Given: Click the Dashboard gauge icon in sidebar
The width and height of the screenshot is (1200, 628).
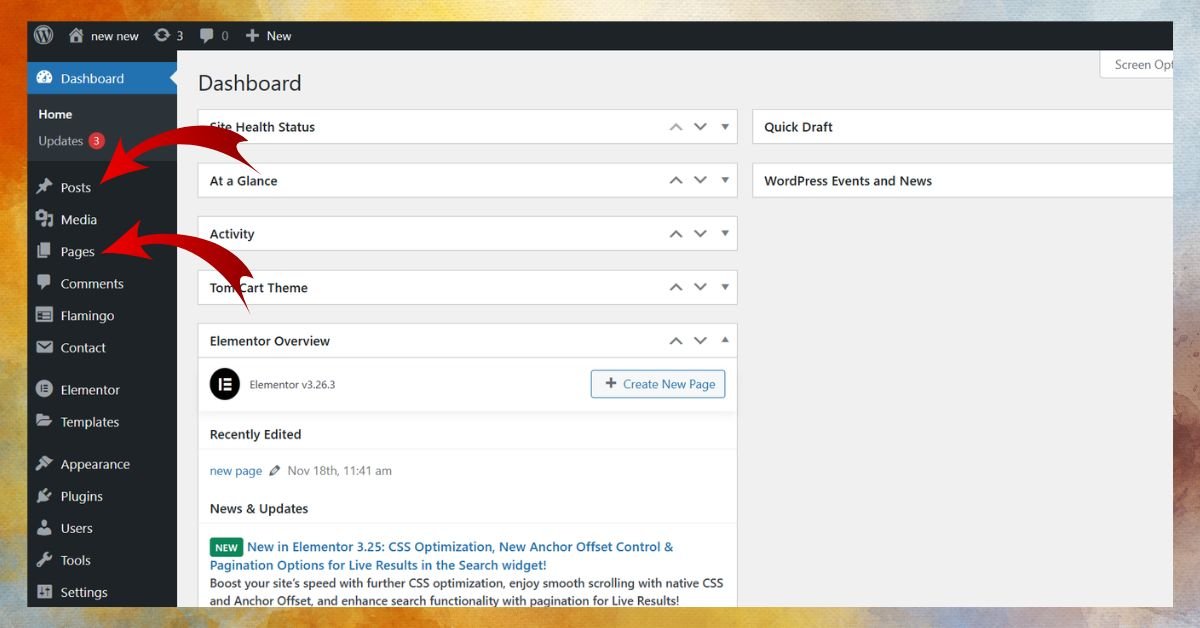Looking at the screenshot, I should [x=44, y=78].
